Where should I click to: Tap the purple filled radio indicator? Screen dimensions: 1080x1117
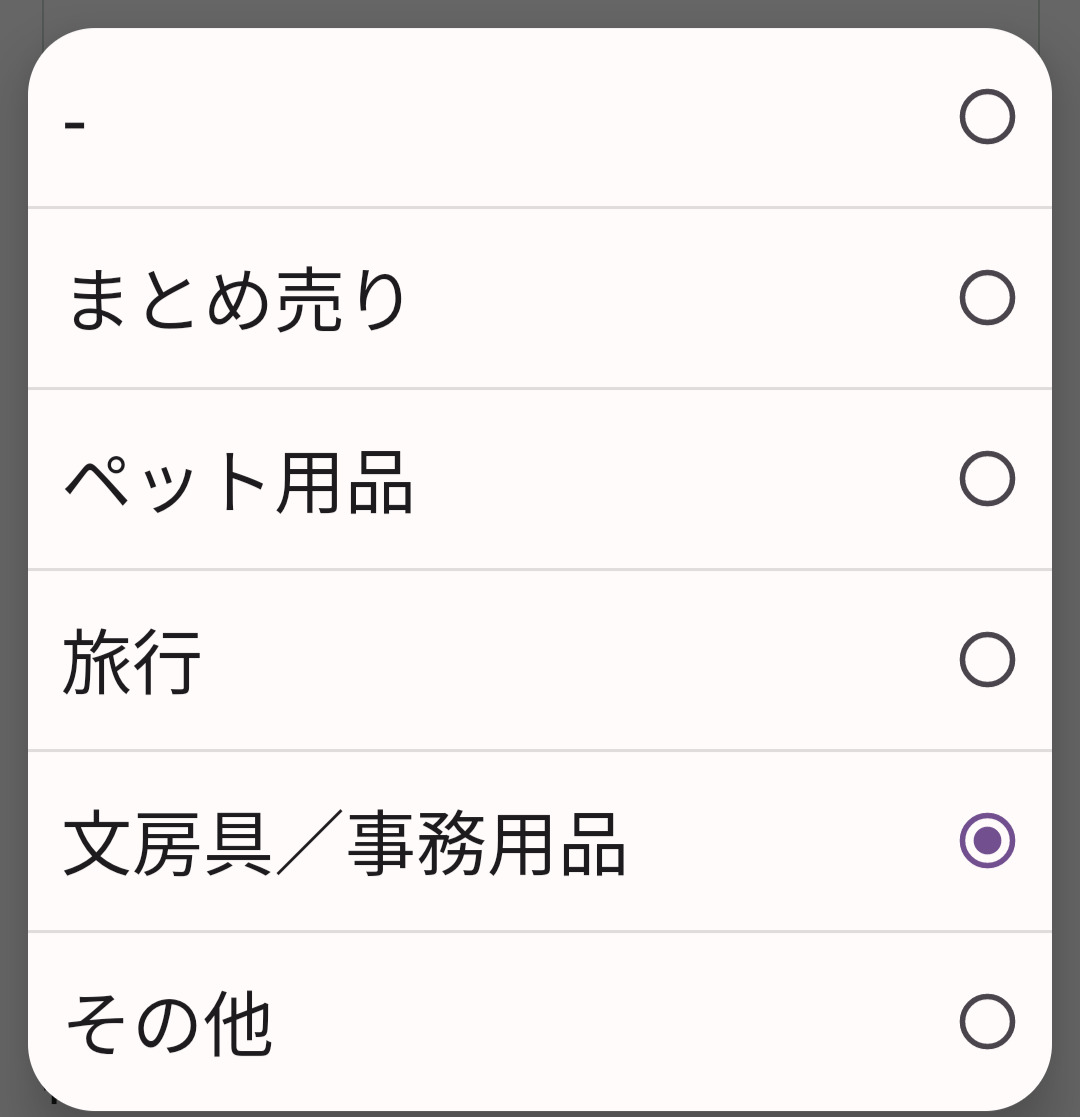pyautogui.click(x=987, y=841)
